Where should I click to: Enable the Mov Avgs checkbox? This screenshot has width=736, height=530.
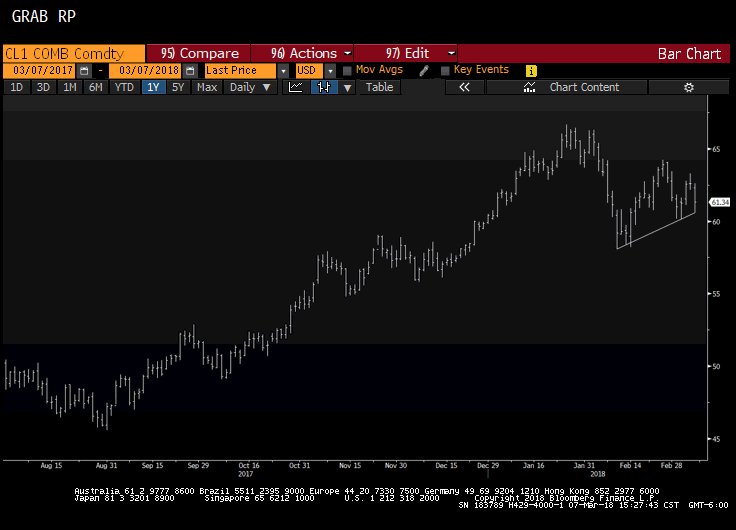(347, 71)
